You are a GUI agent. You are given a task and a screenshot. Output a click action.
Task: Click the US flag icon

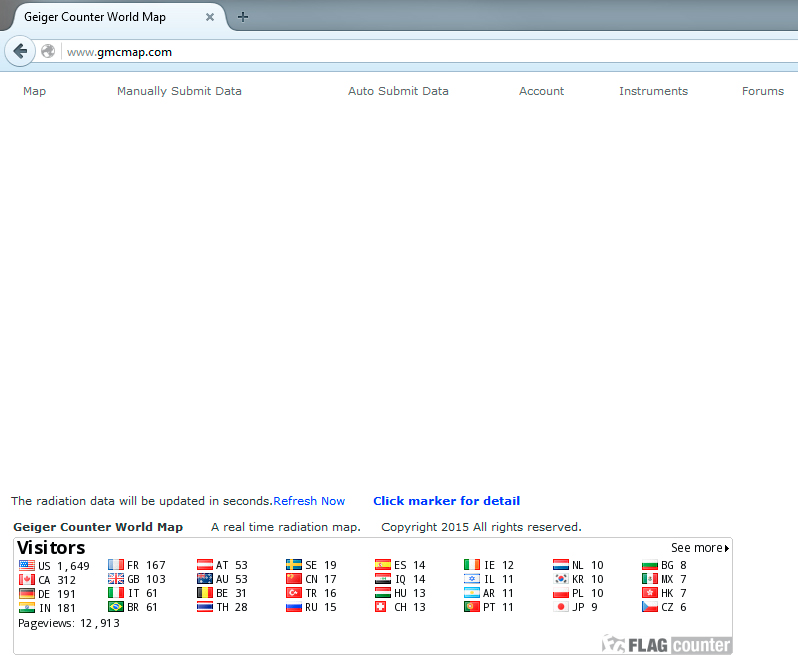pos(27,565)
